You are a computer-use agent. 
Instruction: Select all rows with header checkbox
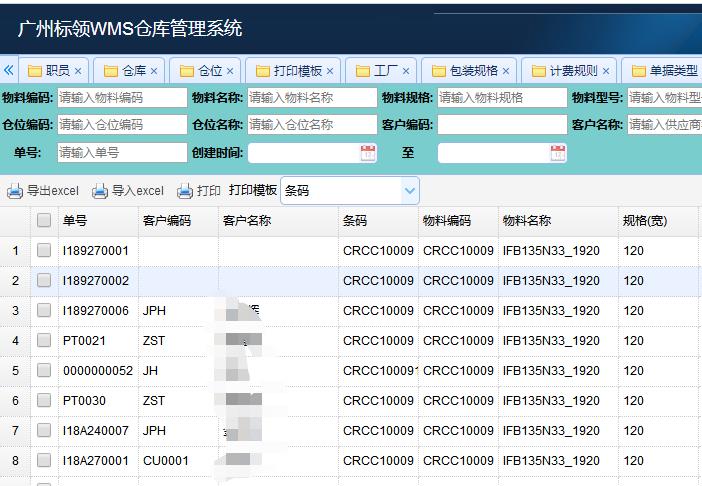(x=44, y=221)
